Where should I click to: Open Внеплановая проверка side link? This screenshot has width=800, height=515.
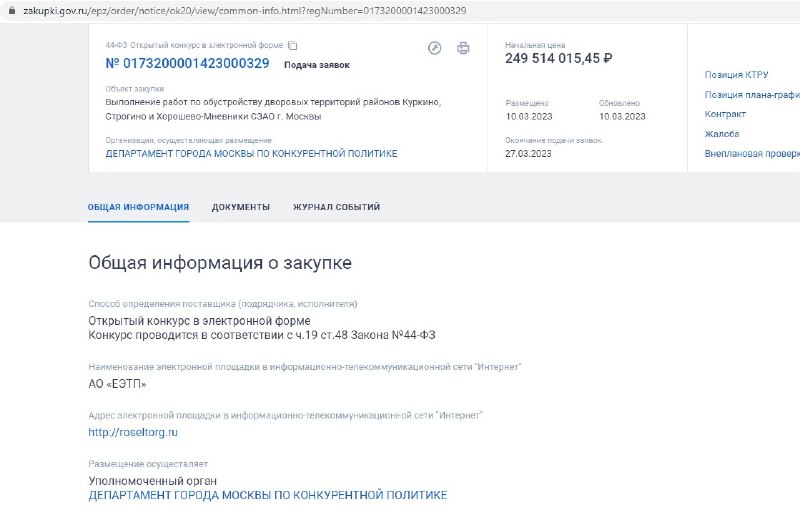click(x=752, y=154)
